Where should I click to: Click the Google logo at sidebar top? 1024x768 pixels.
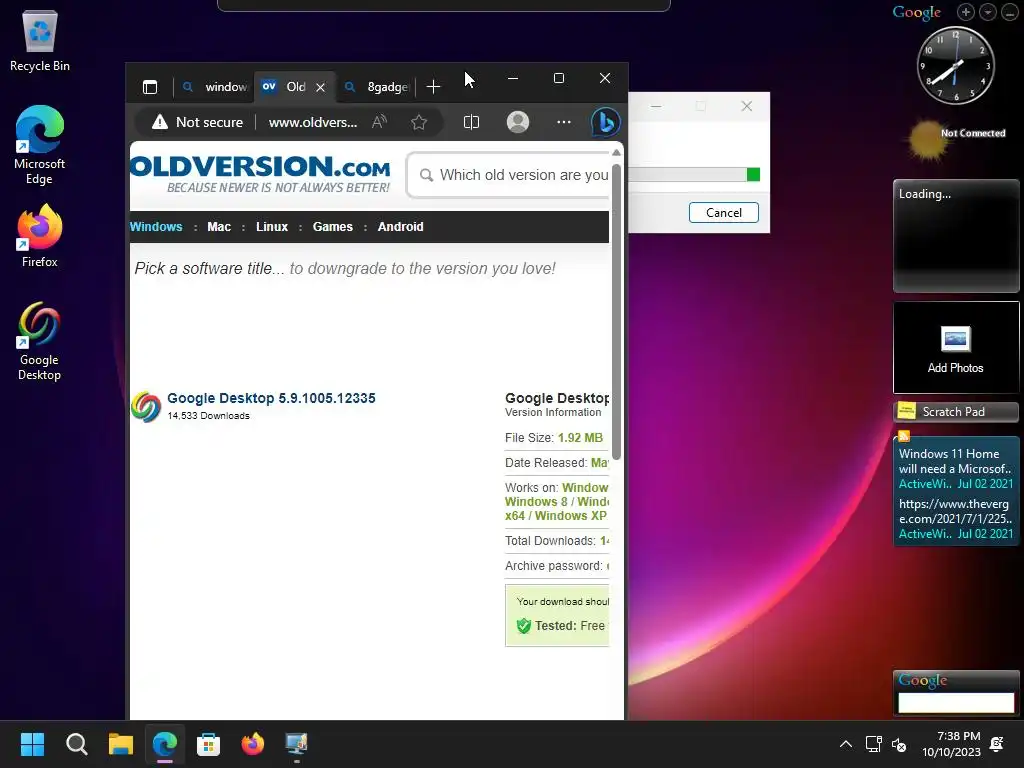[x=916, y=12]
